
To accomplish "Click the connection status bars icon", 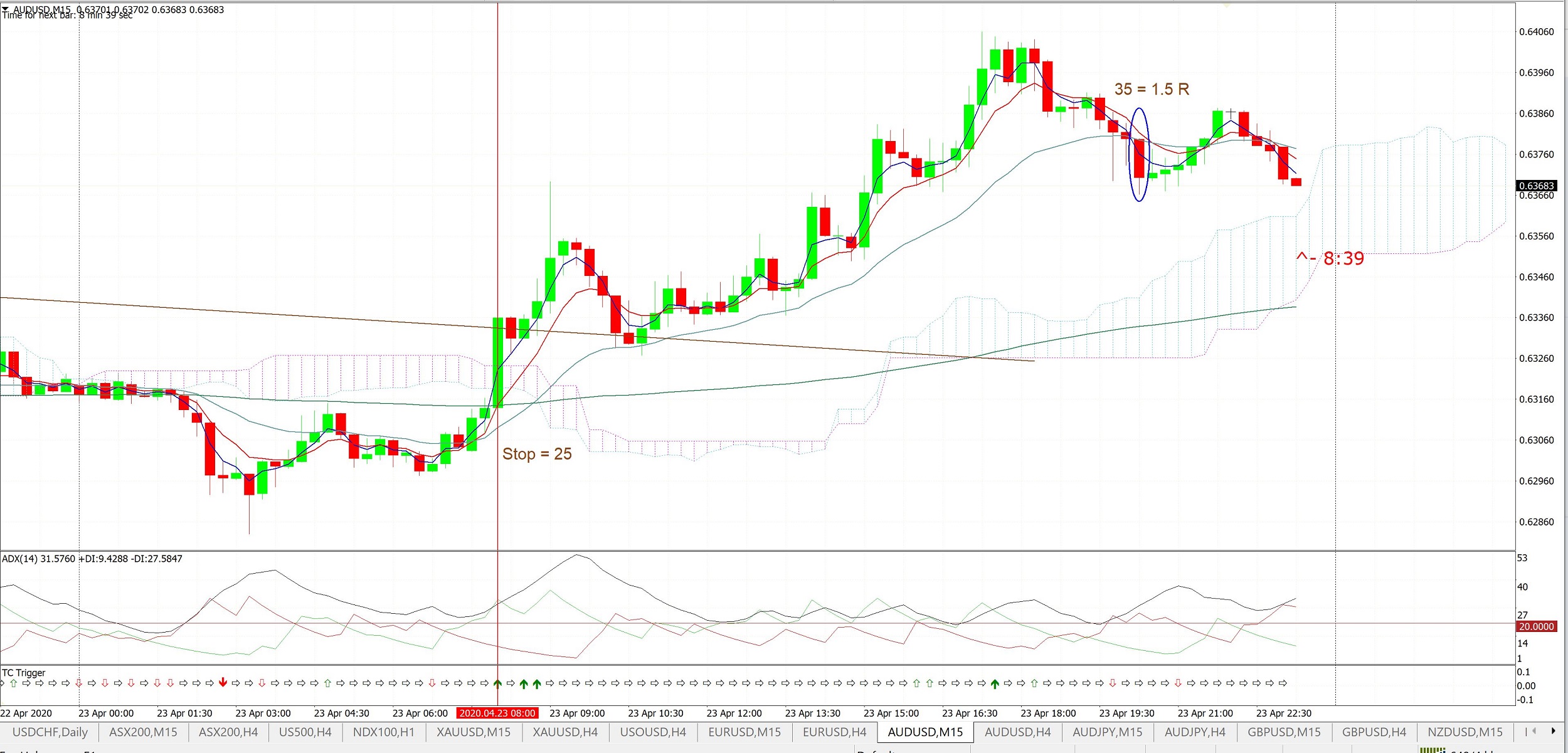I will coord(1433,750).
